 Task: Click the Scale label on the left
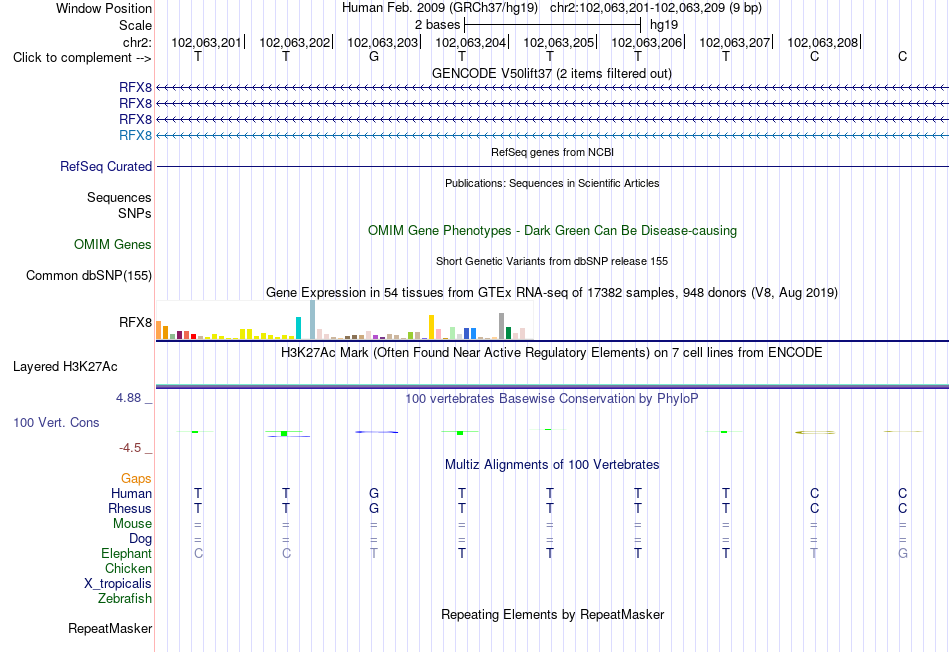point(135,25)
